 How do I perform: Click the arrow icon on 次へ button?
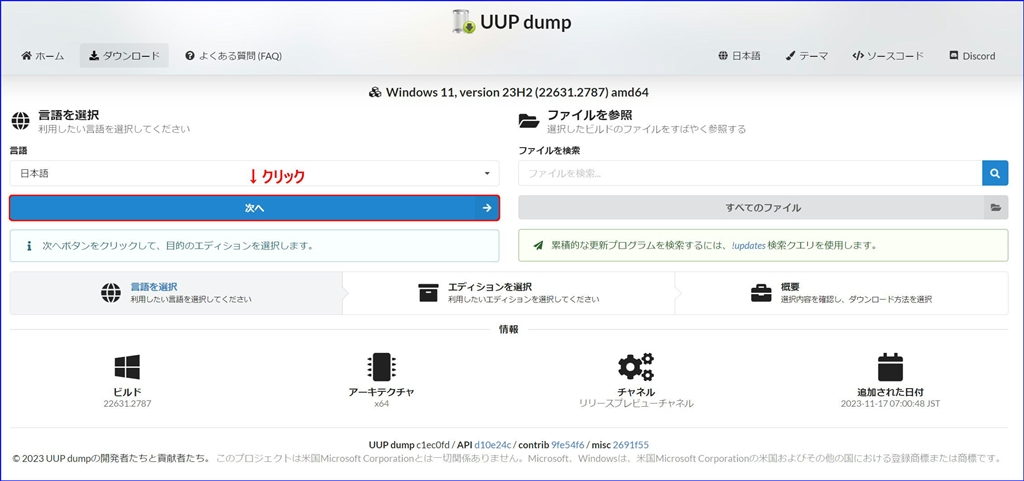coord(487,208)
